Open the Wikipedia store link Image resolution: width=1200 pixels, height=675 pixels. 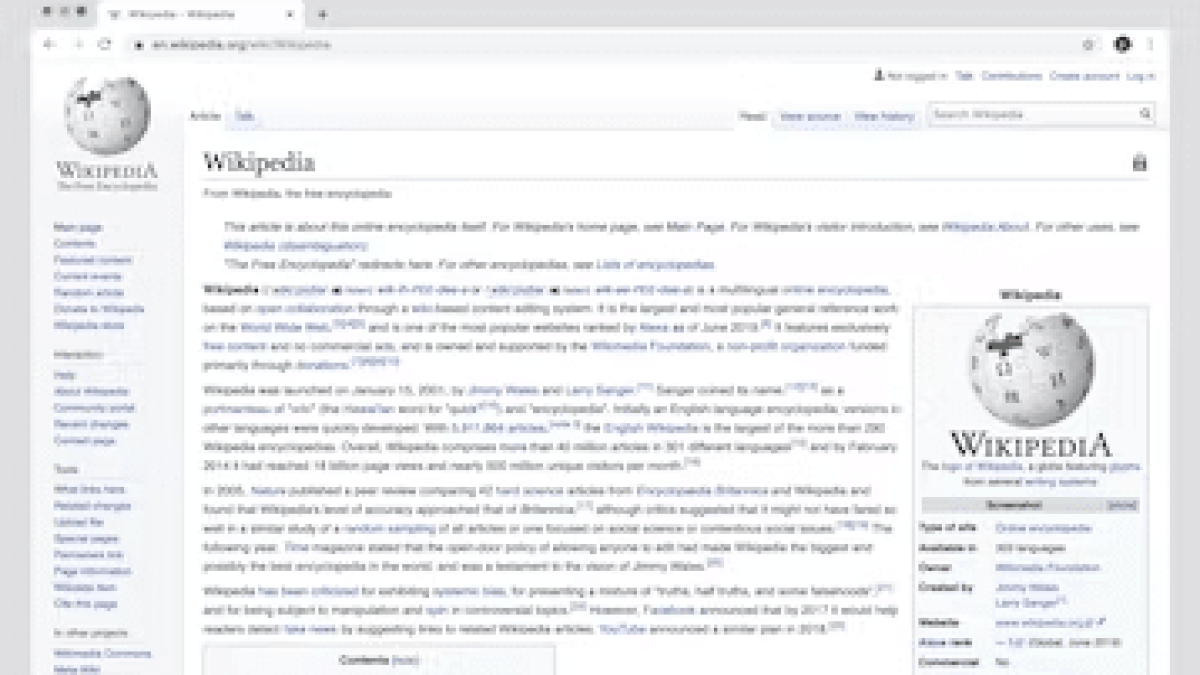tap(88, 325)
